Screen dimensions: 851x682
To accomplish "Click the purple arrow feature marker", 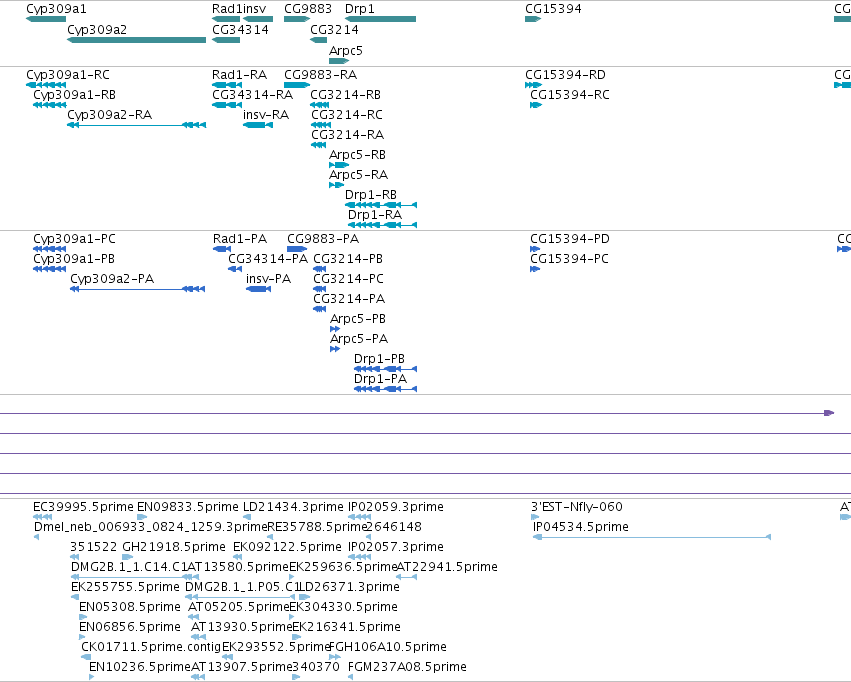I will 829,413.
